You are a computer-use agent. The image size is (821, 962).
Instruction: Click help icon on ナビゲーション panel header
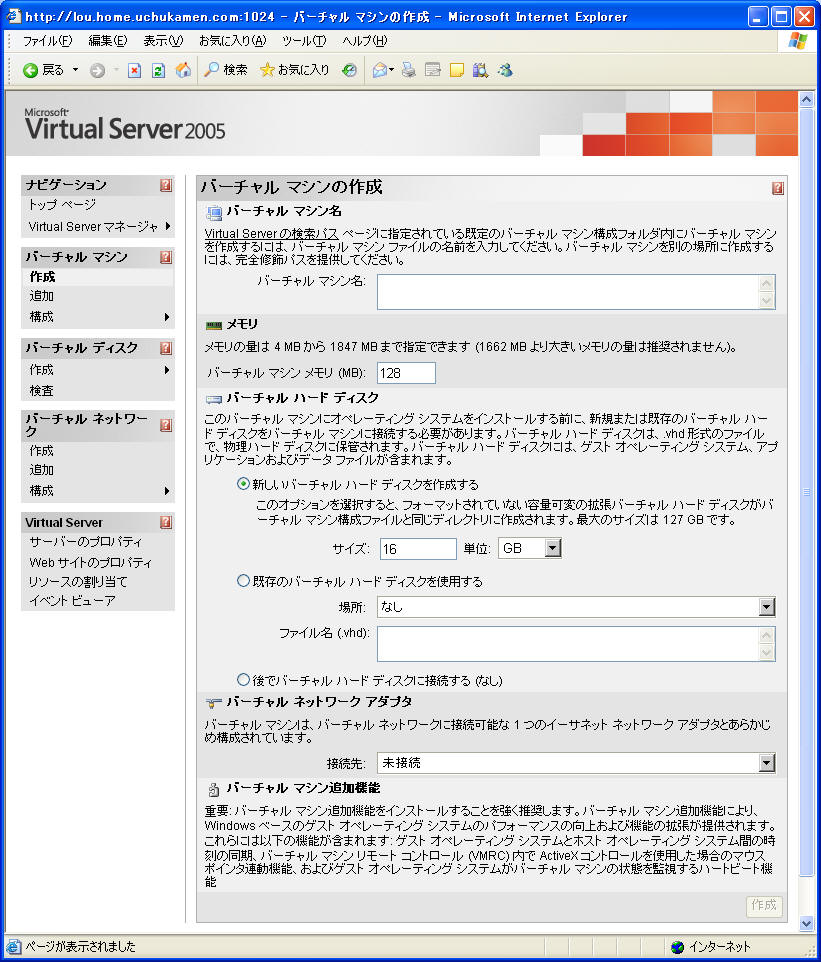click(166, 185)
